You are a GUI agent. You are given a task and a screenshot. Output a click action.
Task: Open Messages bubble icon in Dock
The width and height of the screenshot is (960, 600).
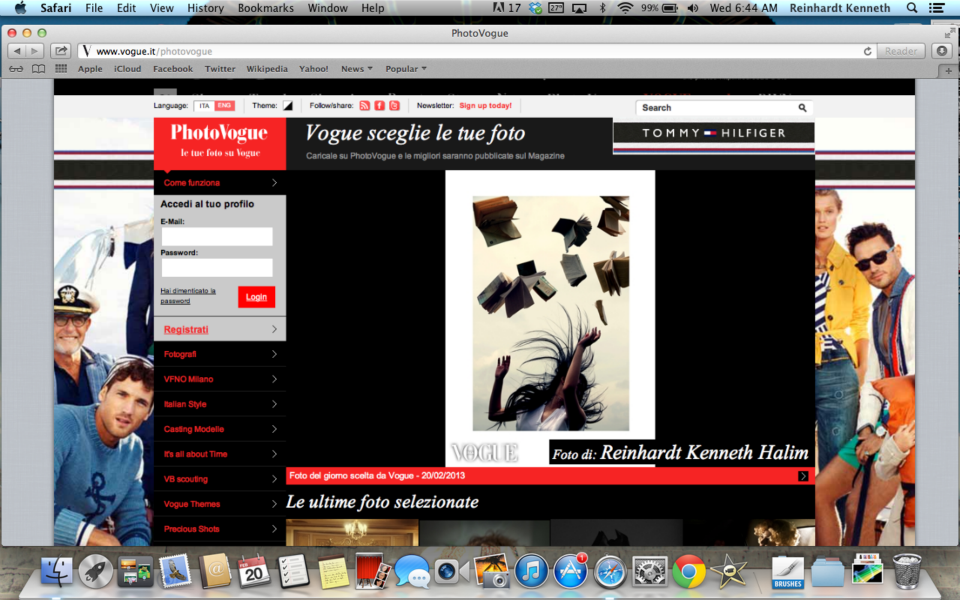pyautogui.click(x=411, y=571)
